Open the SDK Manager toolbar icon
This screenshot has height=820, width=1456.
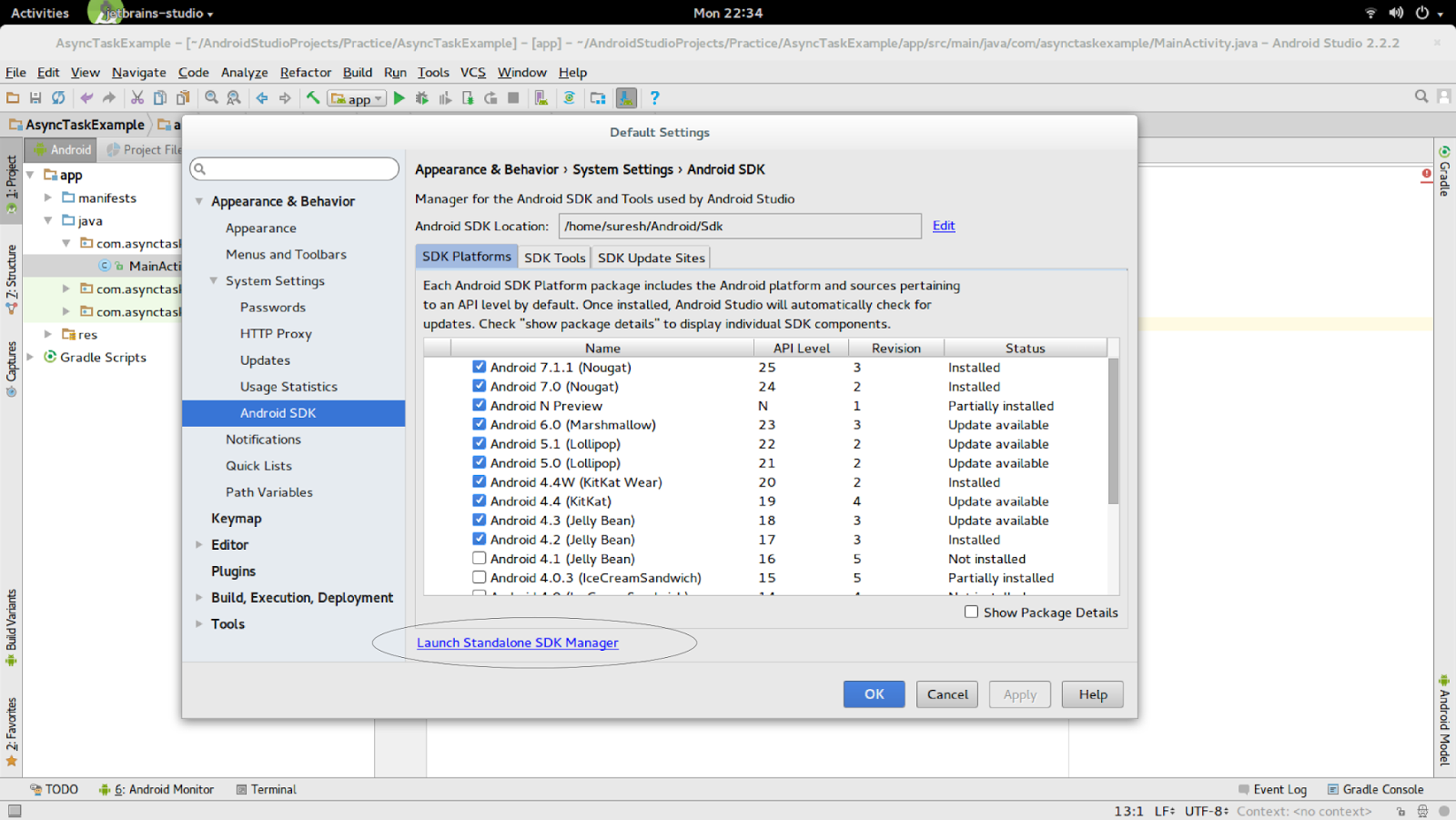click(x=626, y=97)
